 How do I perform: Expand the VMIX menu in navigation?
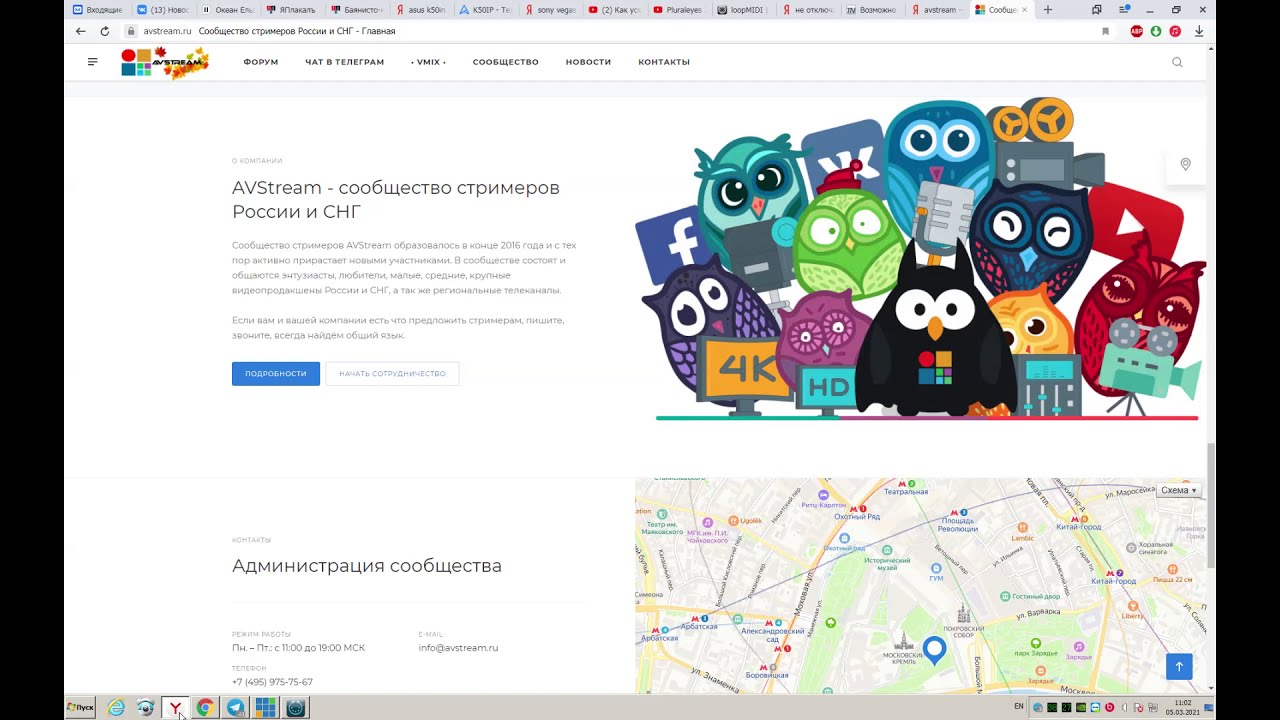pyautogui.click(x=428, y=62)
